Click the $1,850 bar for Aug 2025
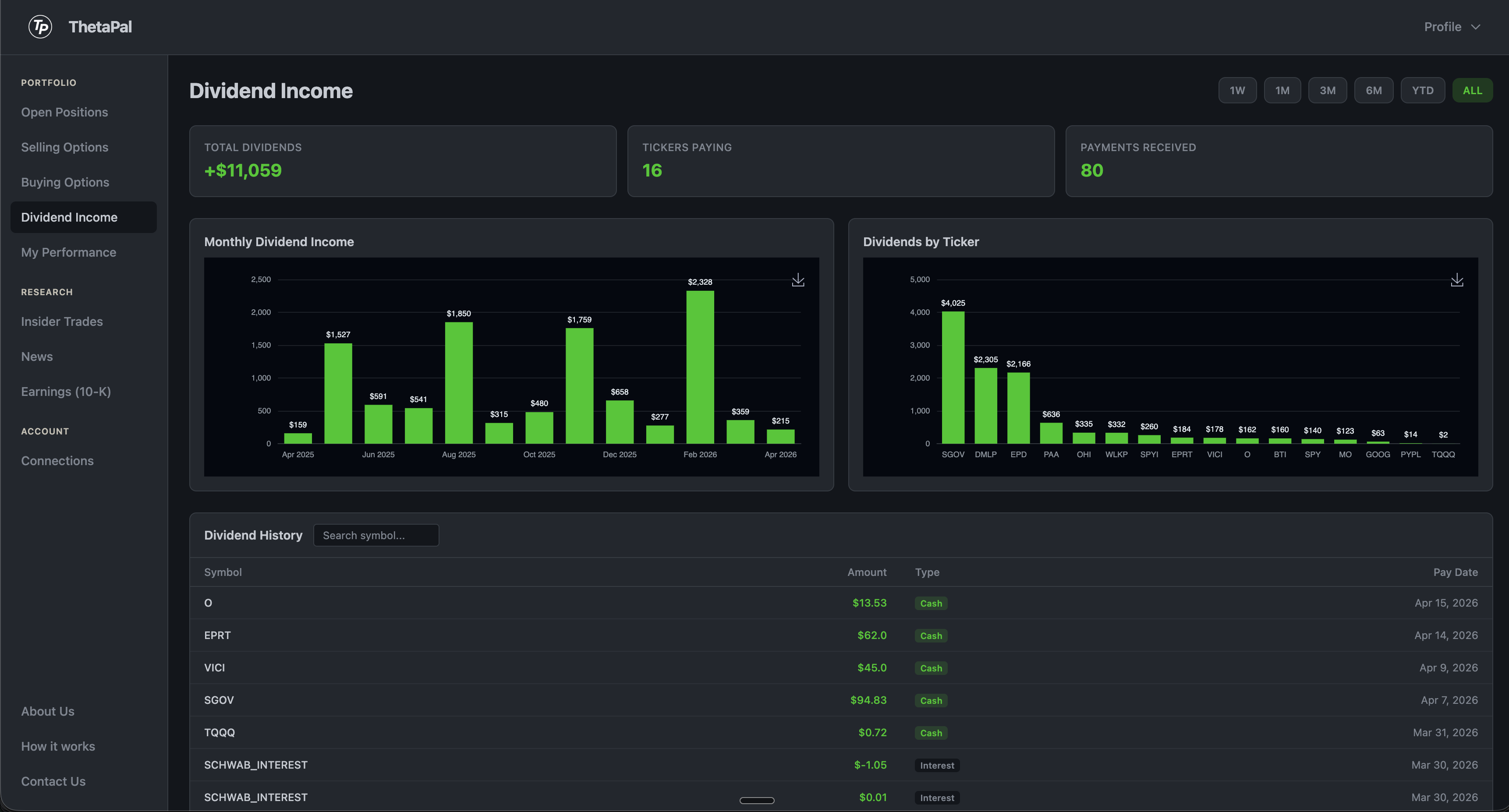The height and width of the screenshot is (812, 1509). pos(459,383)
